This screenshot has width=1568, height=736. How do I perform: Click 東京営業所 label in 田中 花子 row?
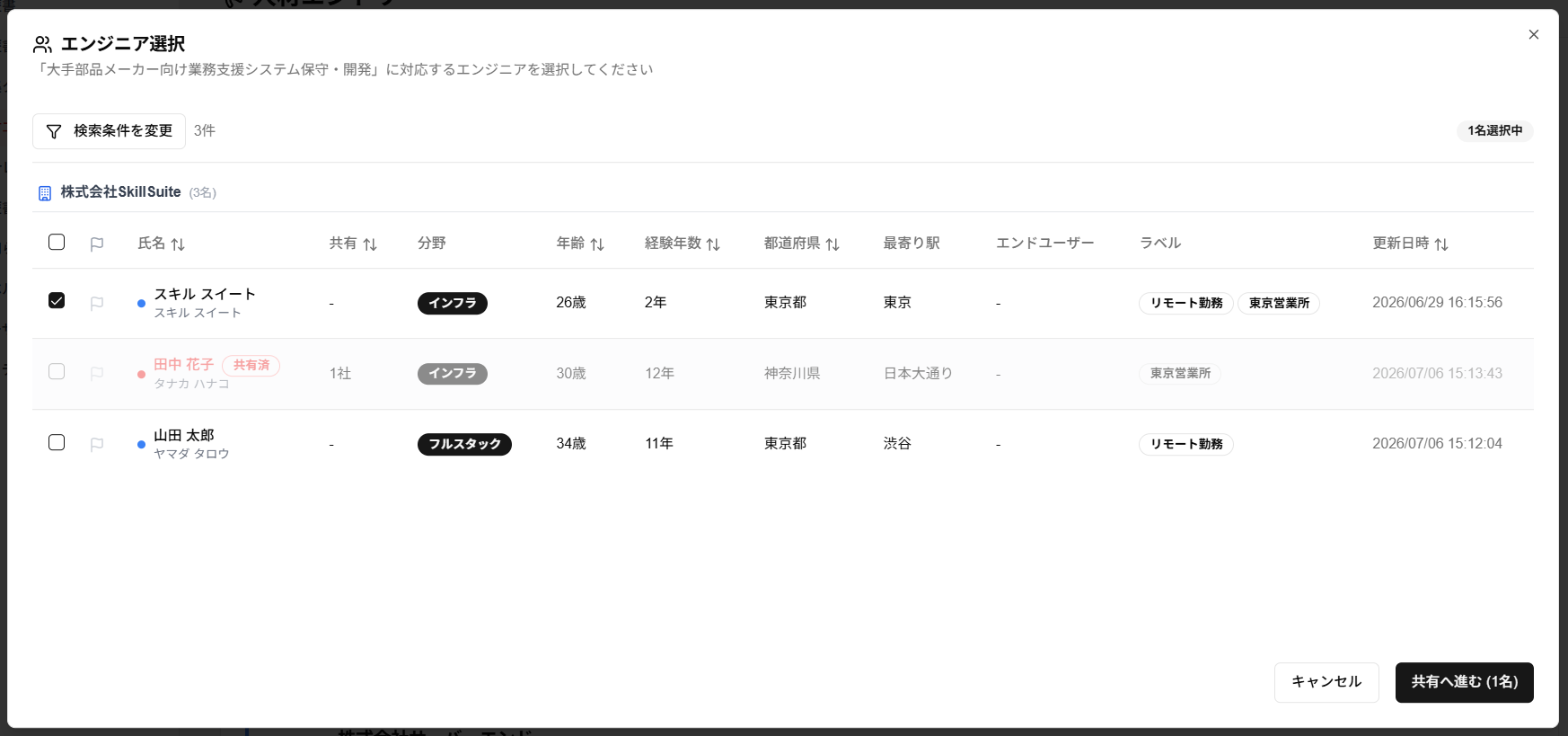click(x=1180, y=374)
